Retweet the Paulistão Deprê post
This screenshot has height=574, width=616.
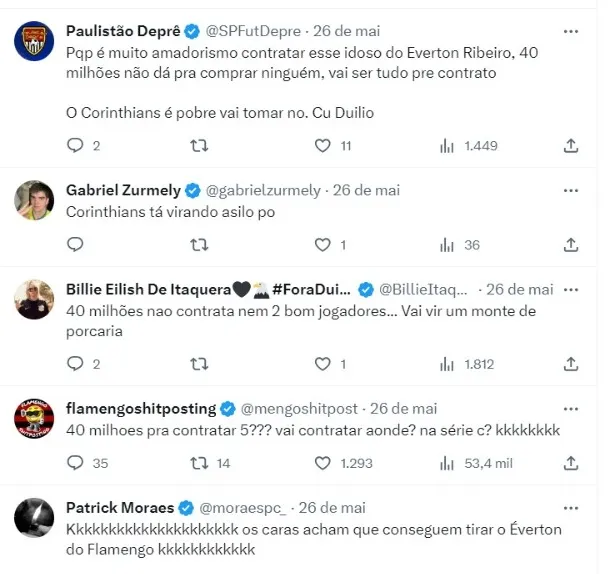199,146
